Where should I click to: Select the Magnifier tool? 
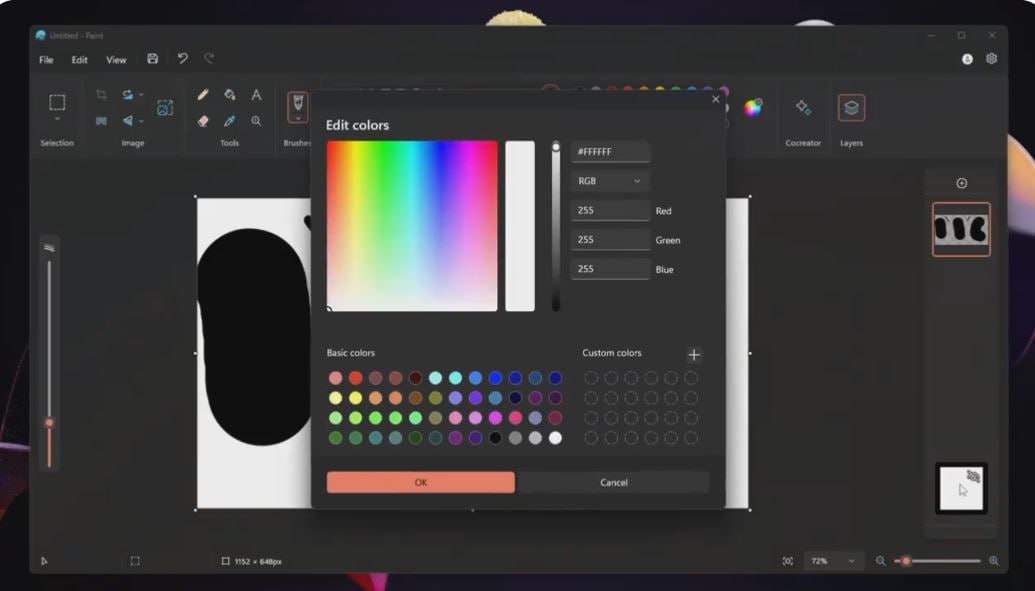click(x=256, y=121)
